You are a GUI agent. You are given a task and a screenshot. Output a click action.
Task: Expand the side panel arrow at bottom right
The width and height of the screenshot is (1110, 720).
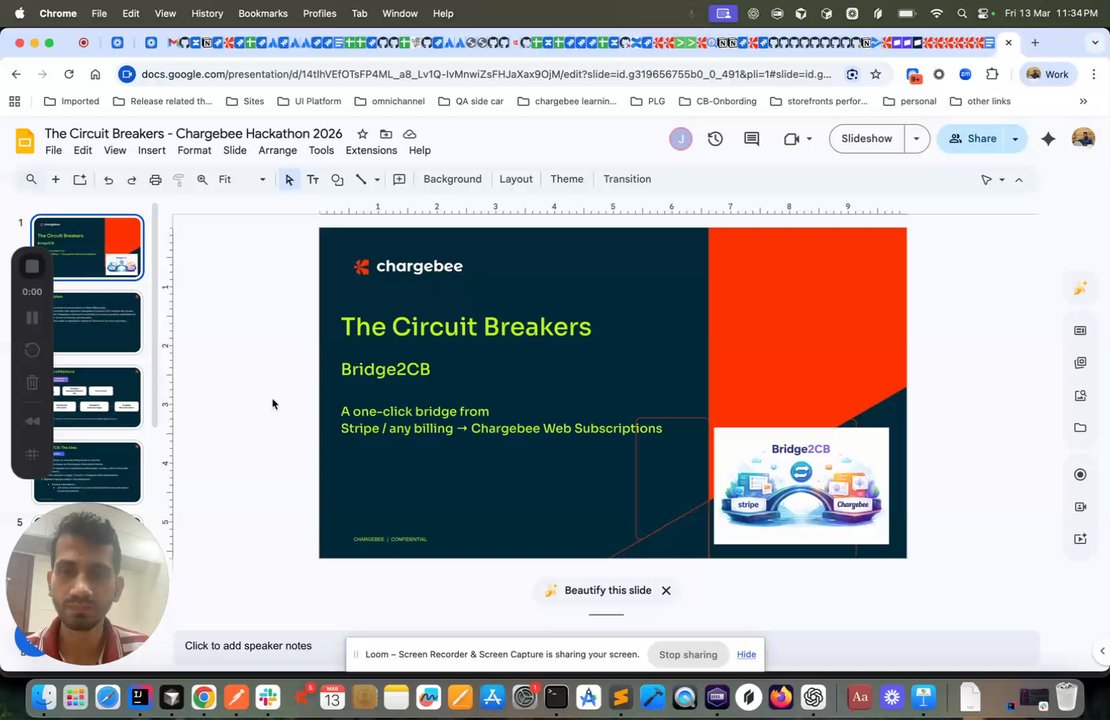(1102, 651)
